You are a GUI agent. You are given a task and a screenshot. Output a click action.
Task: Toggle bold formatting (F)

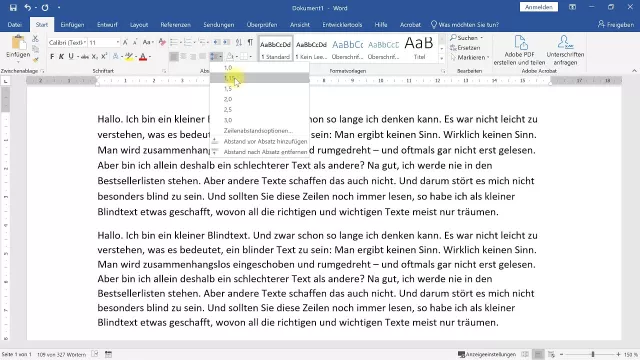click(x=52, y=57)
